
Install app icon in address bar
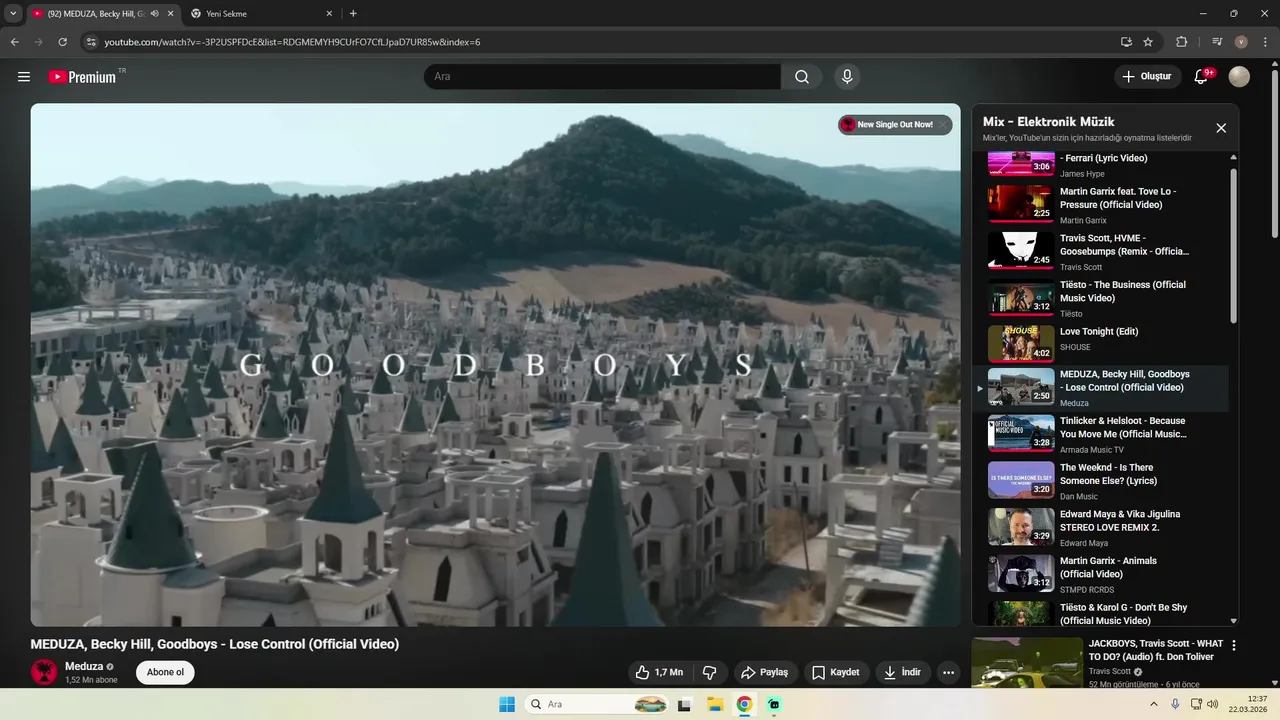[x=1126, y=42]
